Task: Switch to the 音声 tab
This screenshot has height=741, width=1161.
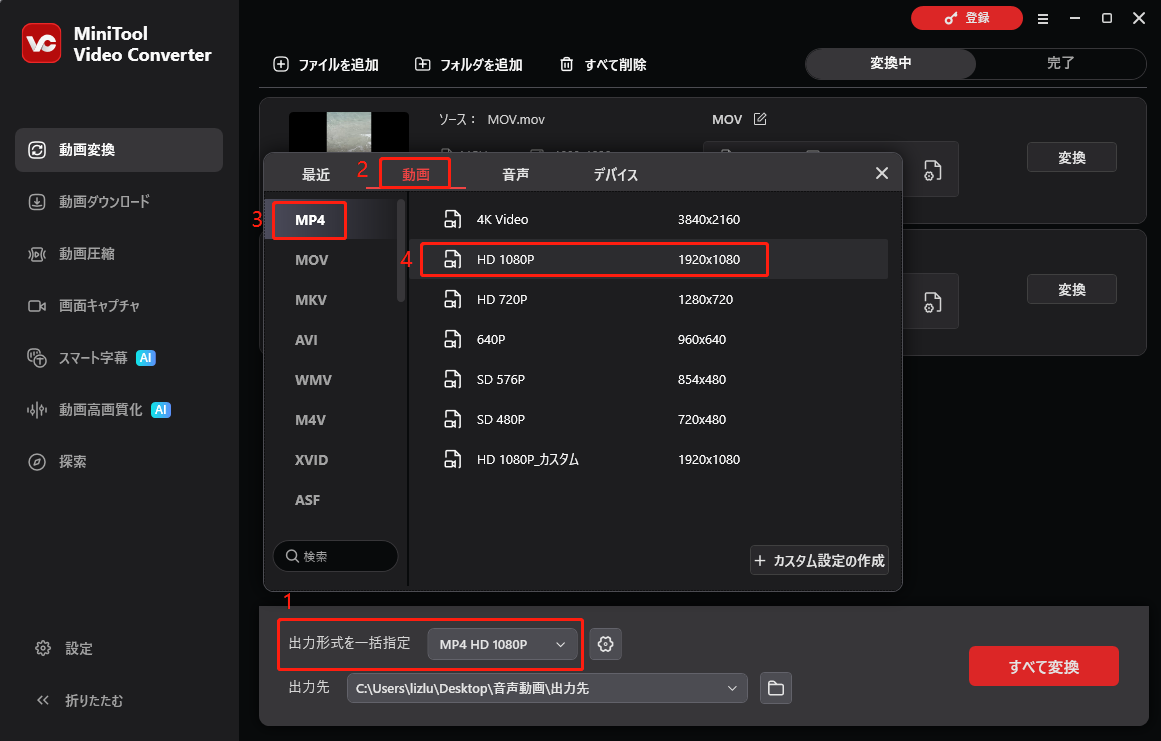Action: pos(515,175)
